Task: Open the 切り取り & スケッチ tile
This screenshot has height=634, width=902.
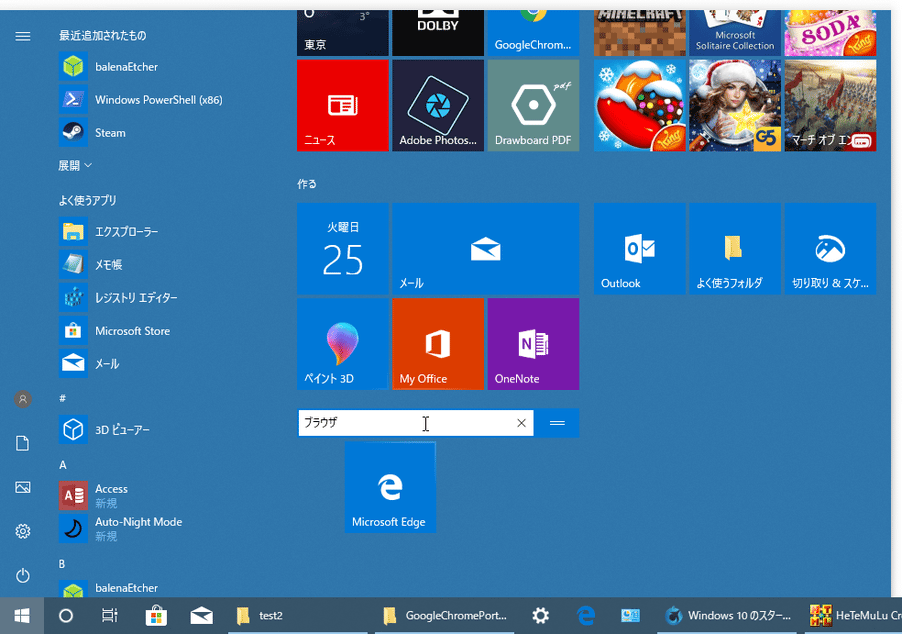Action: (x=830, y=249)
